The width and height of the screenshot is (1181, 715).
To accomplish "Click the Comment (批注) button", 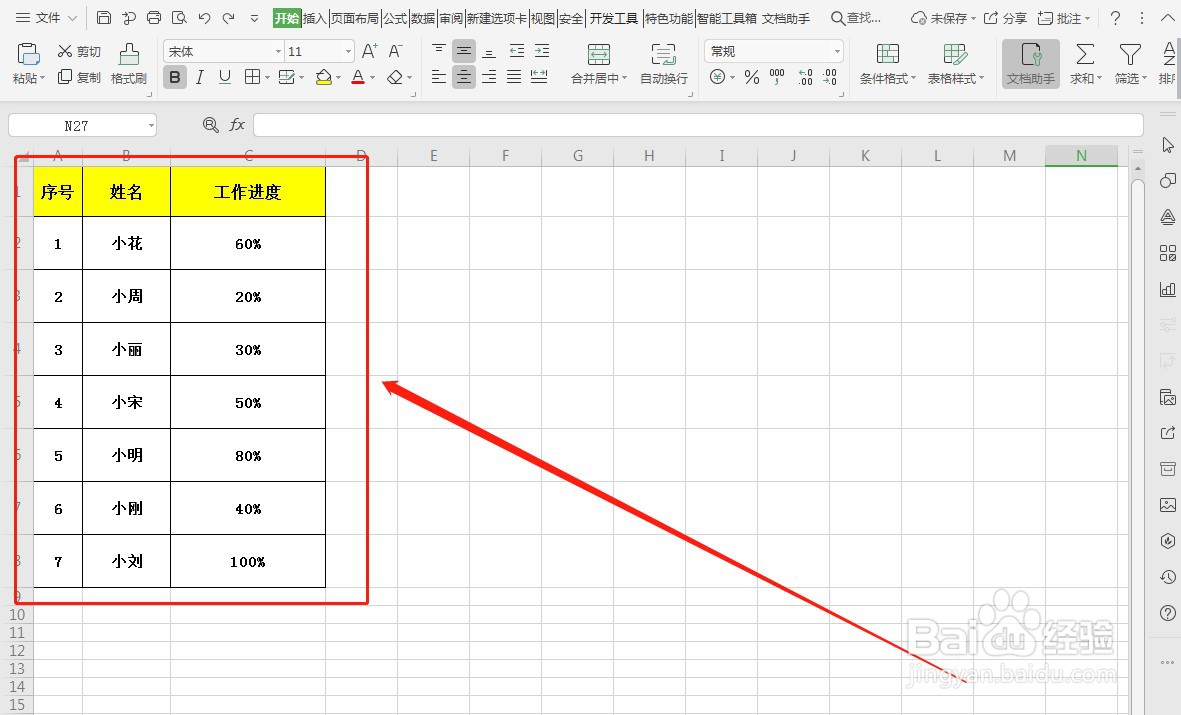I will tap(1064, 17).
